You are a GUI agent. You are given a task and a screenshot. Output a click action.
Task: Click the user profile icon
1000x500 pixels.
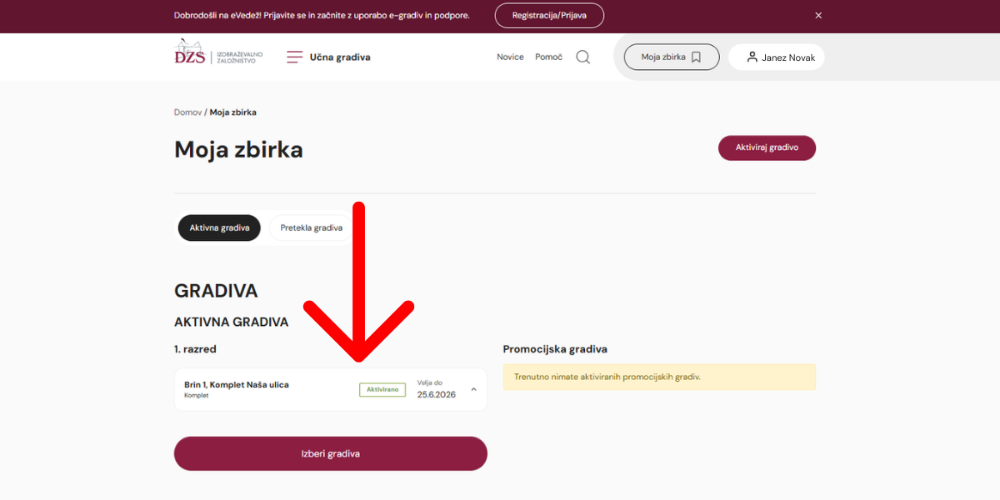[x=752, y=57]
